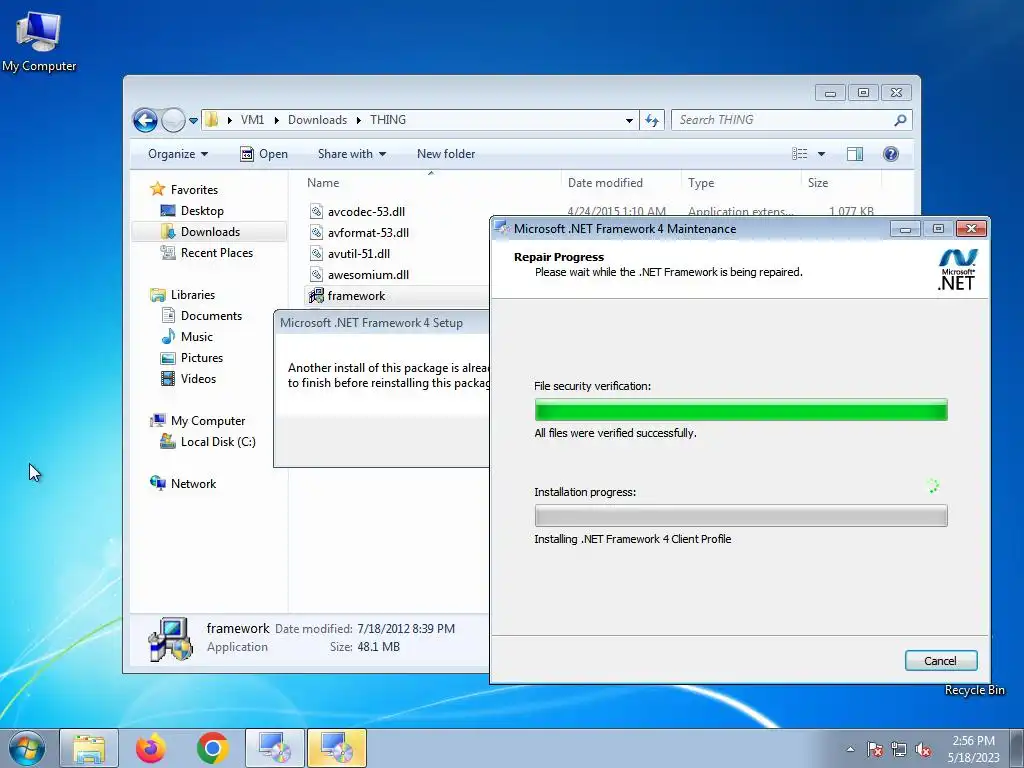Click the Downloads breadcrumb in the address bar
The image size is (1024, 768).
tap(317, 120)
